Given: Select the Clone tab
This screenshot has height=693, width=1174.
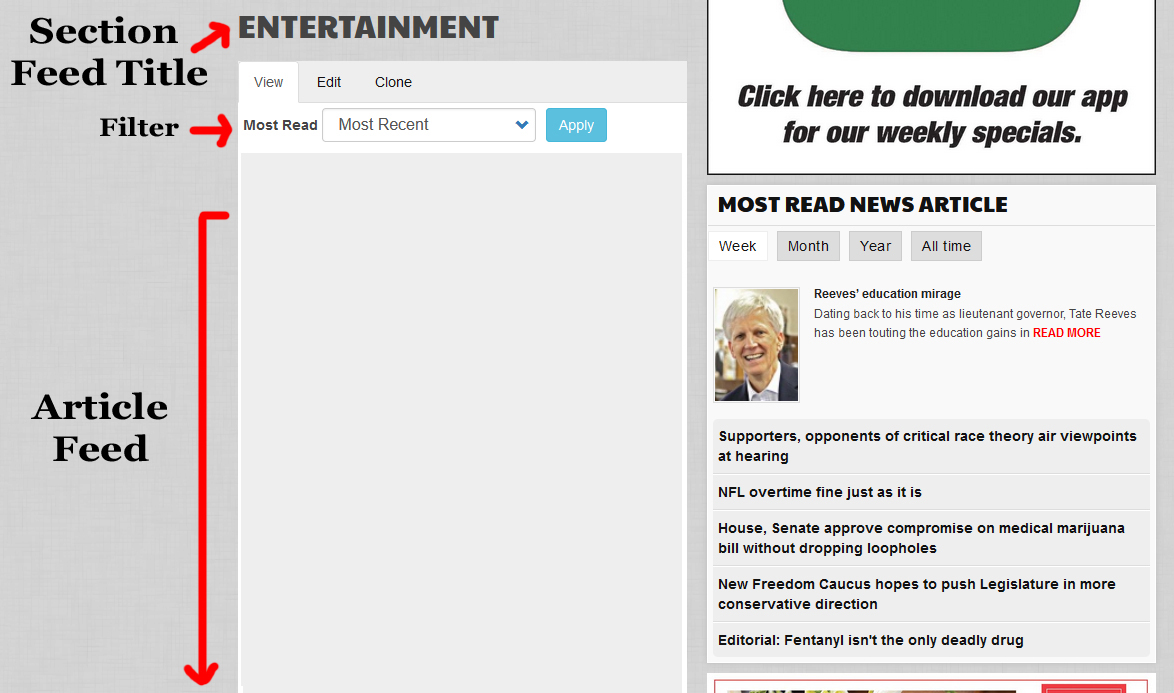Looking at the screenshot, I should (x=393, y=82).
